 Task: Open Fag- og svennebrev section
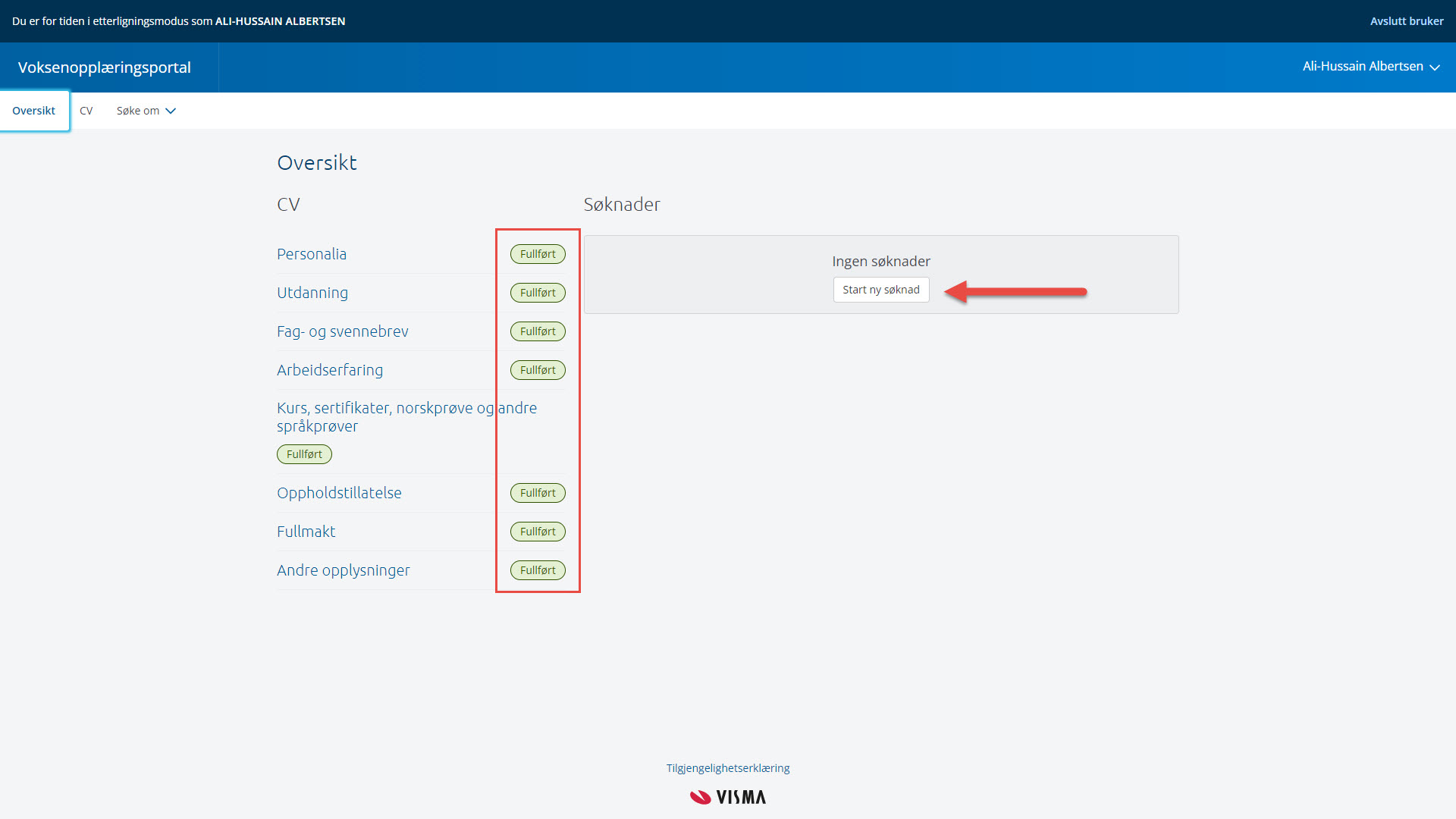click(343, 331)
